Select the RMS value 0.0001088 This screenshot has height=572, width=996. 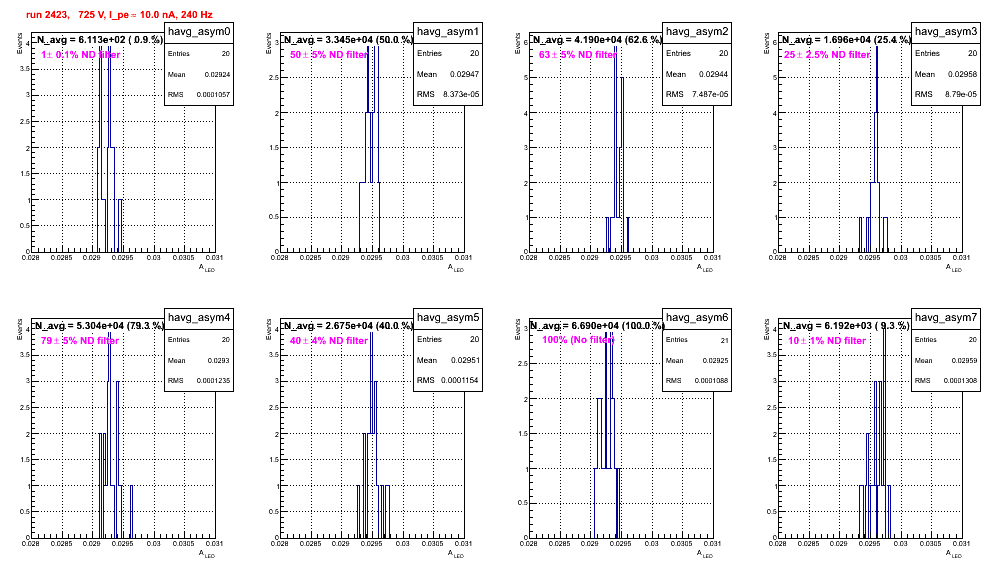(711, 381)
